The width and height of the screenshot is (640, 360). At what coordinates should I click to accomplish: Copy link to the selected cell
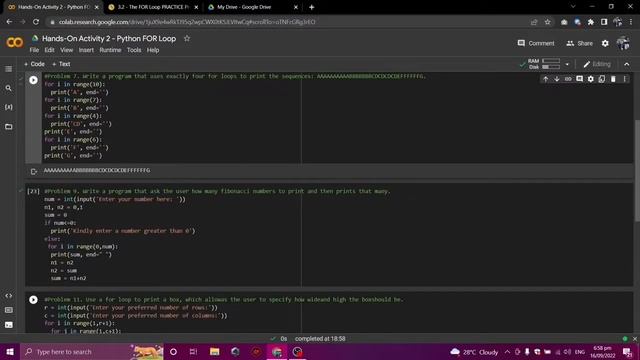pos(568,79)
